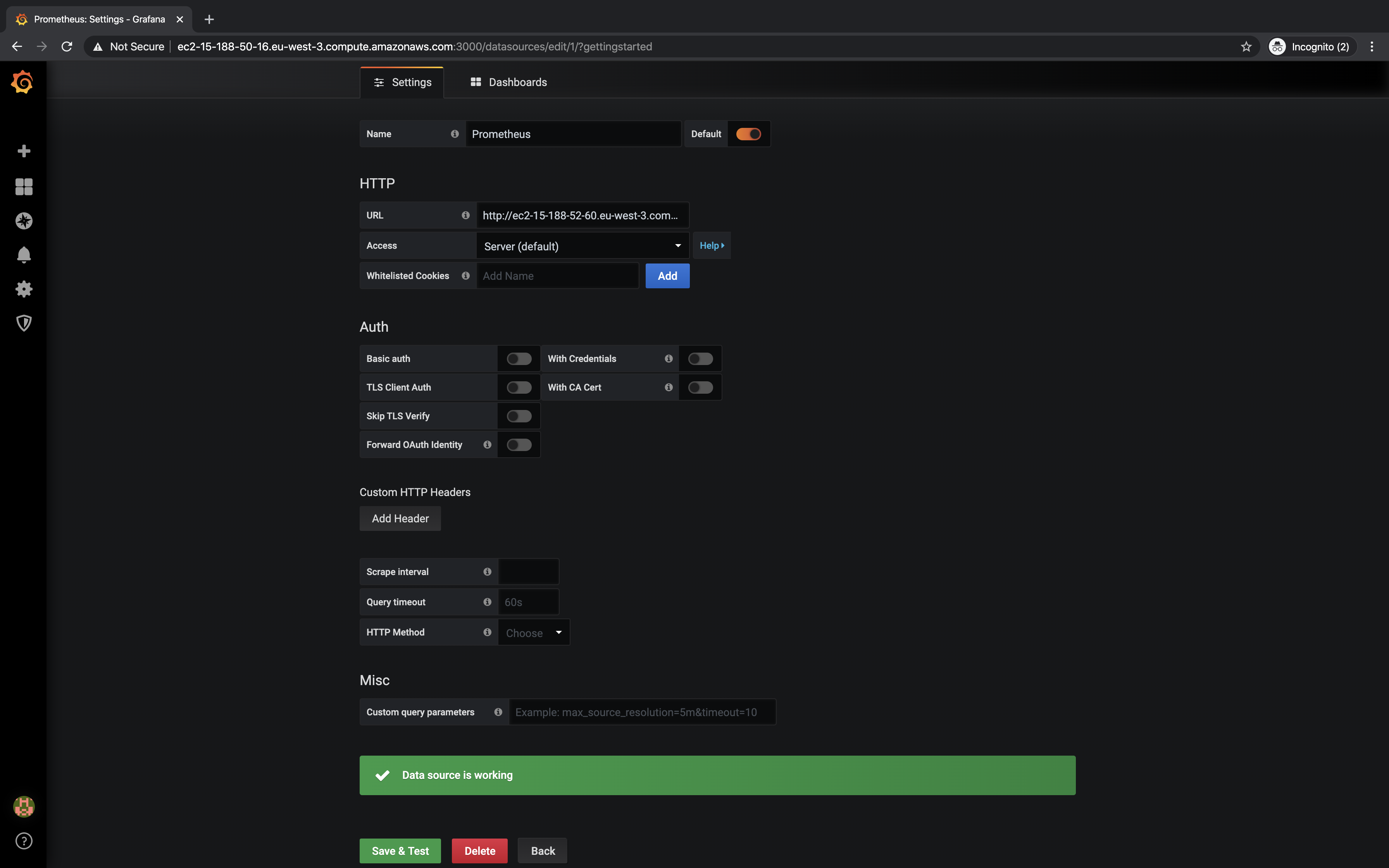Open the Server Admin shield icon
Screen dimensions: 1389x868
[24, 323]
